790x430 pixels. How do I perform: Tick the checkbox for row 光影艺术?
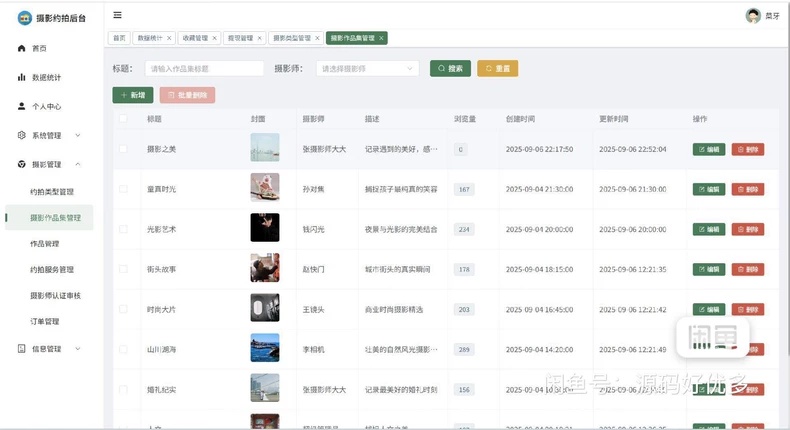click(123, 229)
